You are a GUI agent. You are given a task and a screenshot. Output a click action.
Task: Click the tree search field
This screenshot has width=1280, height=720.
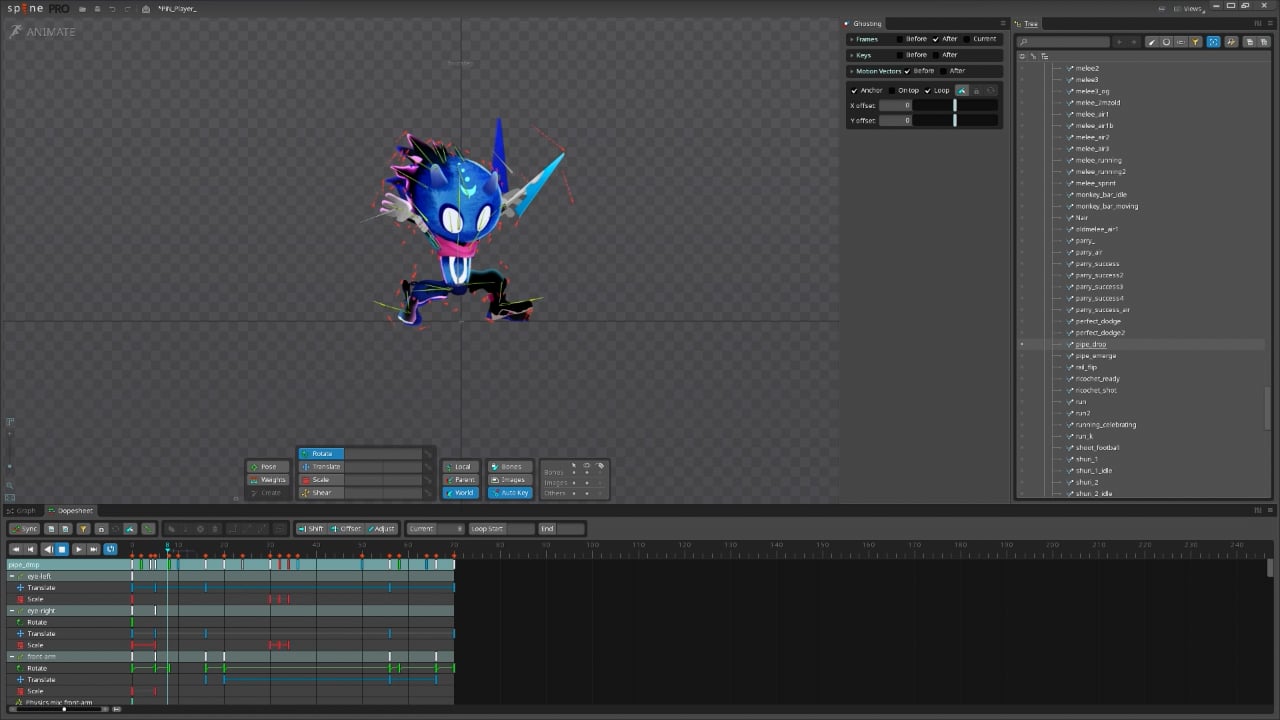click(1064, 42)
